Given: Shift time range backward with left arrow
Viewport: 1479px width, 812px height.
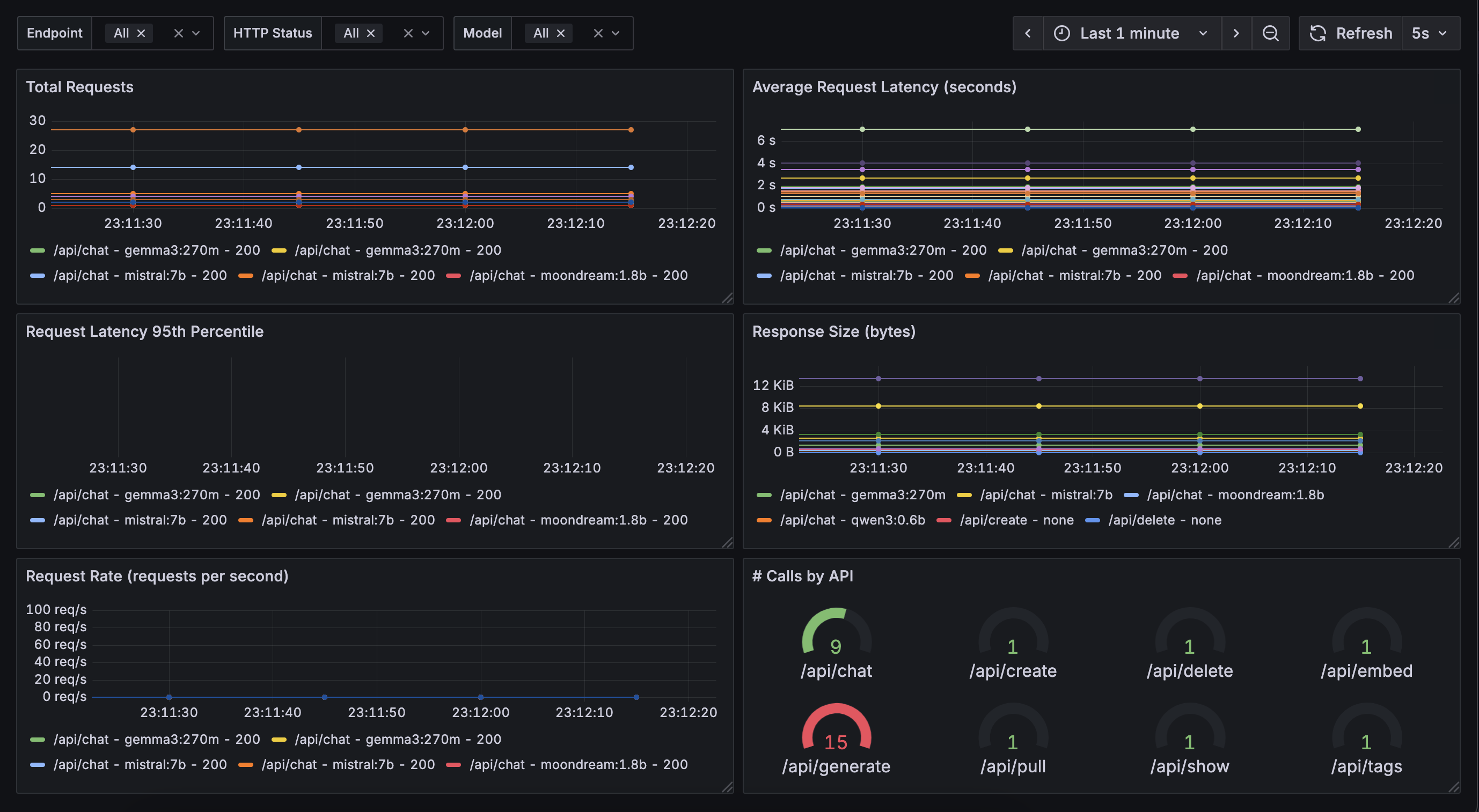Looking at the screenshot, I should (x=1028, y=33).
